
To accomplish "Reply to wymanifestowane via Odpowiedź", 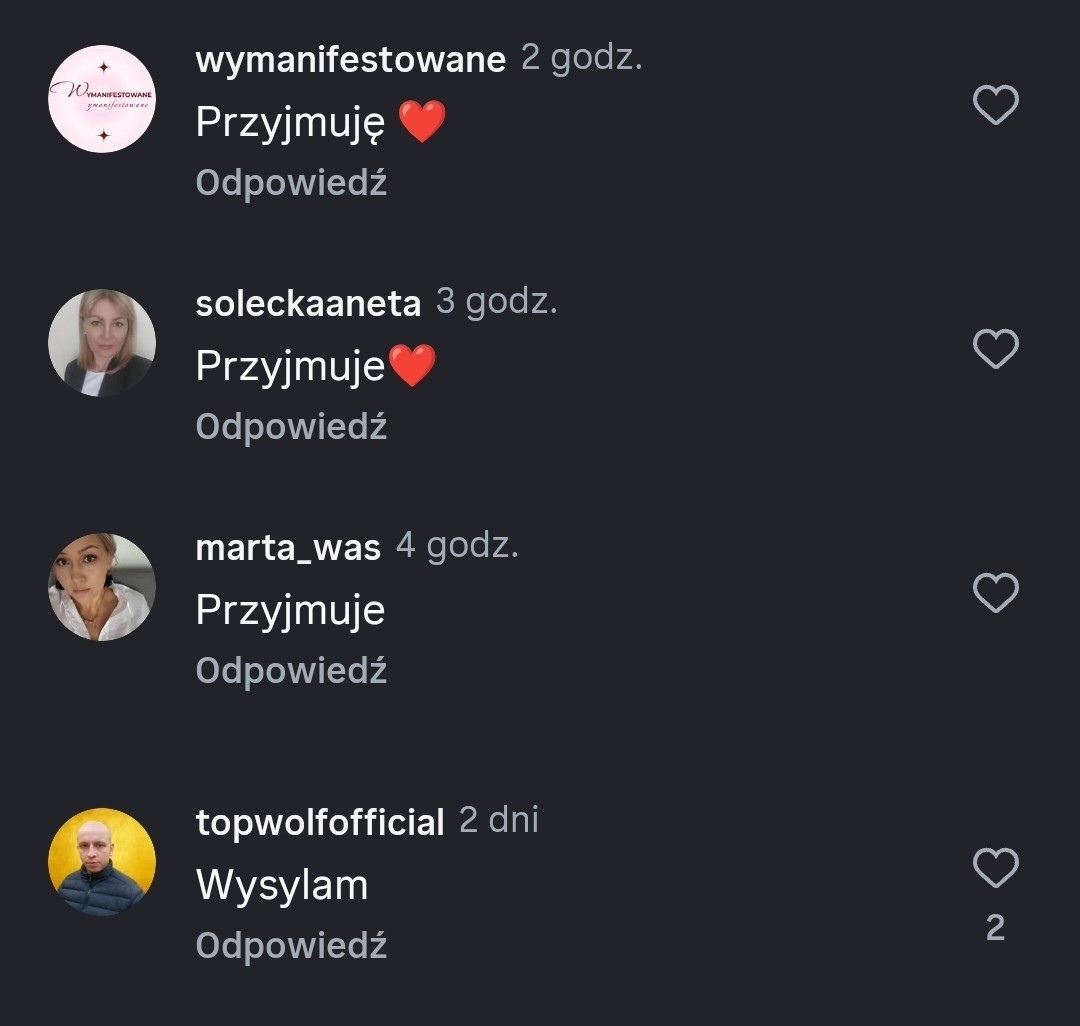I will 291,183.
